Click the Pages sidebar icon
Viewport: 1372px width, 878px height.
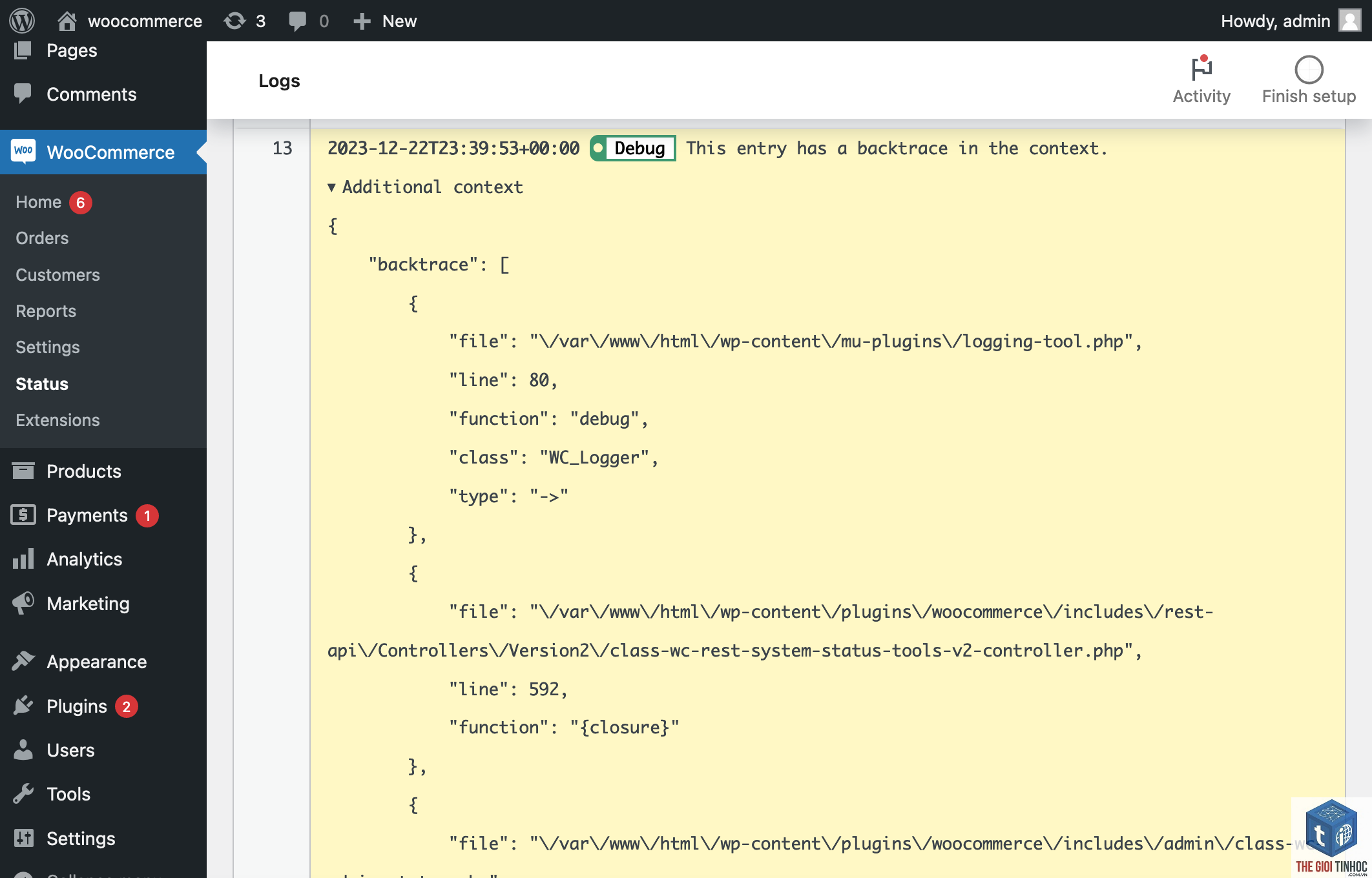tap(23, 50)
